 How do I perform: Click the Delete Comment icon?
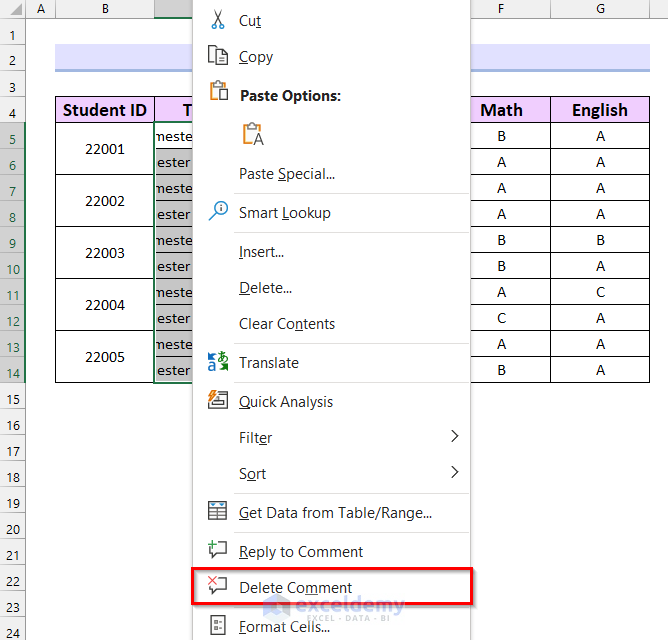tap(218, 586)
